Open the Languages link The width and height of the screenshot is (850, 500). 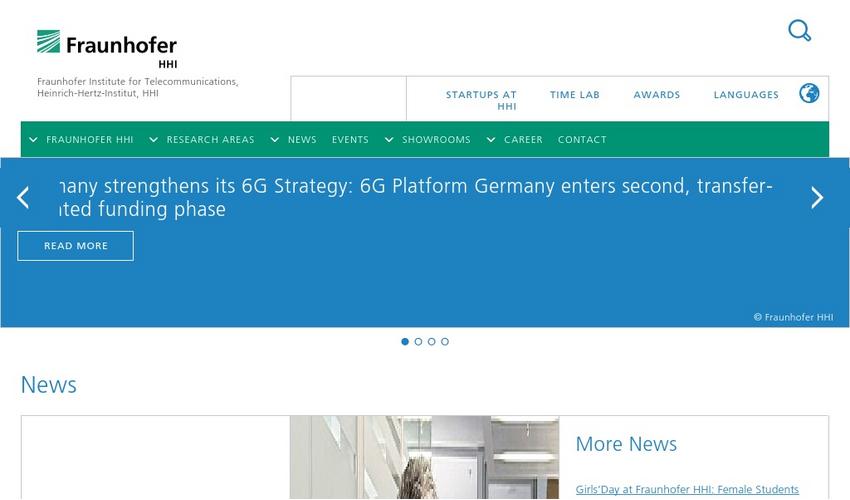[746, 94]
